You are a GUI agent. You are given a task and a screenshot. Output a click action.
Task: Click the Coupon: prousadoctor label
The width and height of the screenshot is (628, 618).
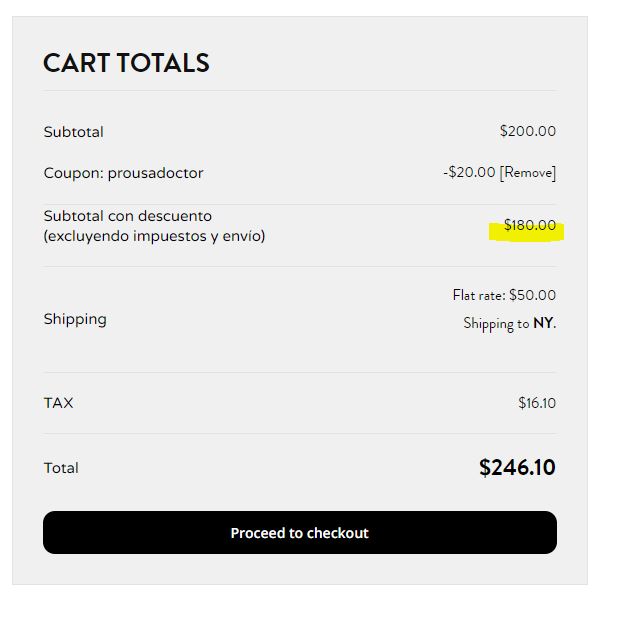tap(123, 173)
